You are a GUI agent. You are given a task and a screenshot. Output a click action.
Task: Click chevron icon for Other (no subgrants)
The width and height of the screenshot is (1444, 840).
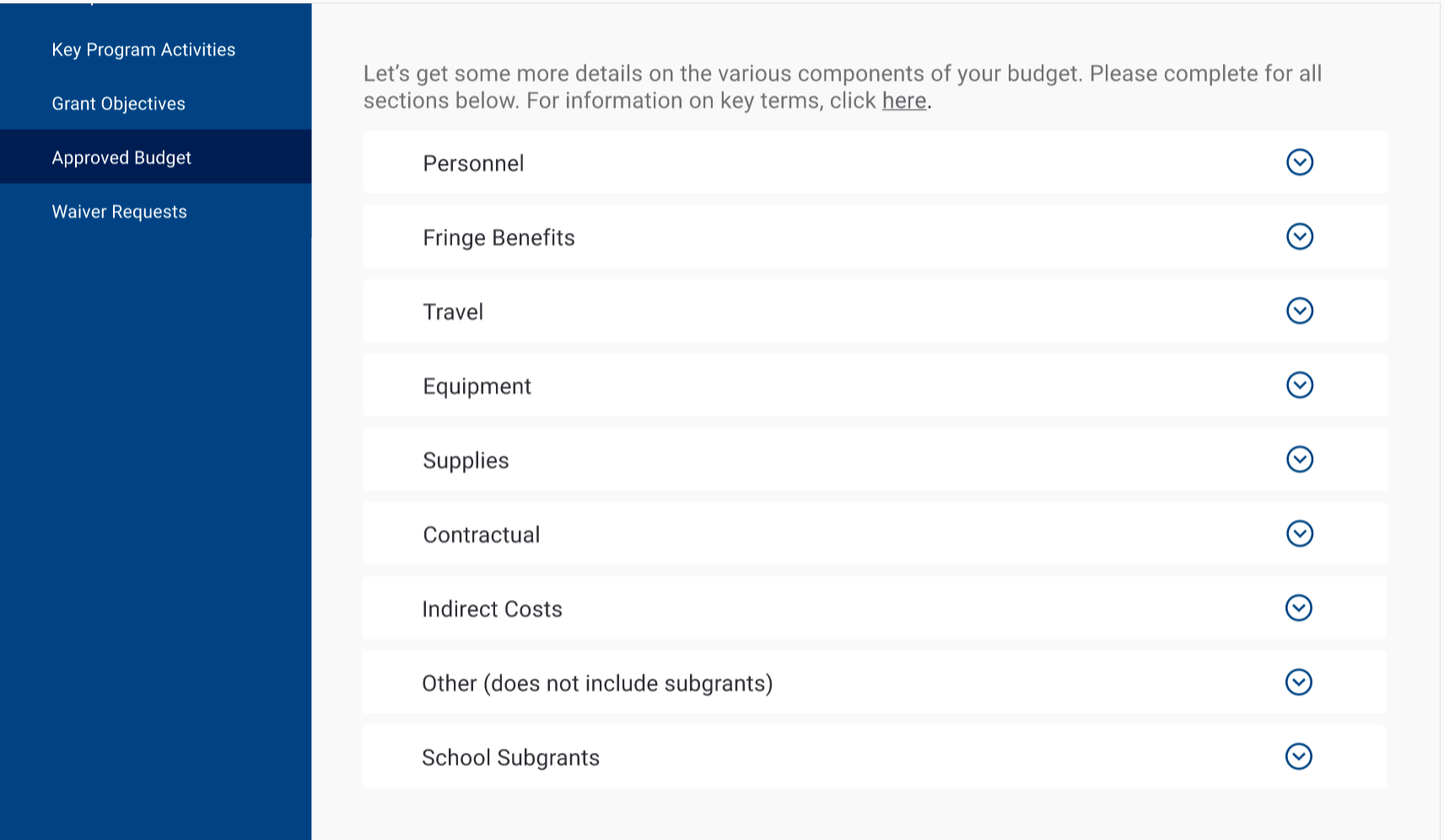[x=1299, y=681]
